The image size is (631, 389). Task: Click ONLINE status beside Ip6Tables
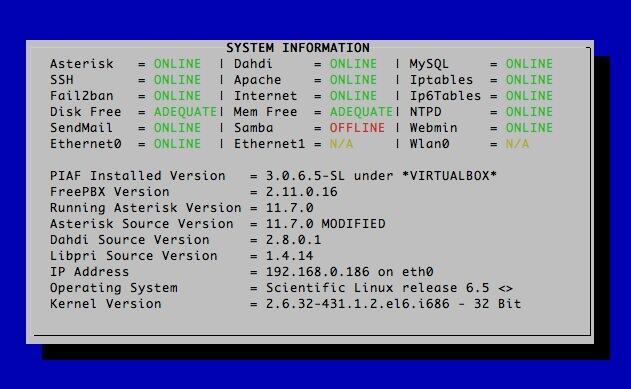tap(529, 96)
